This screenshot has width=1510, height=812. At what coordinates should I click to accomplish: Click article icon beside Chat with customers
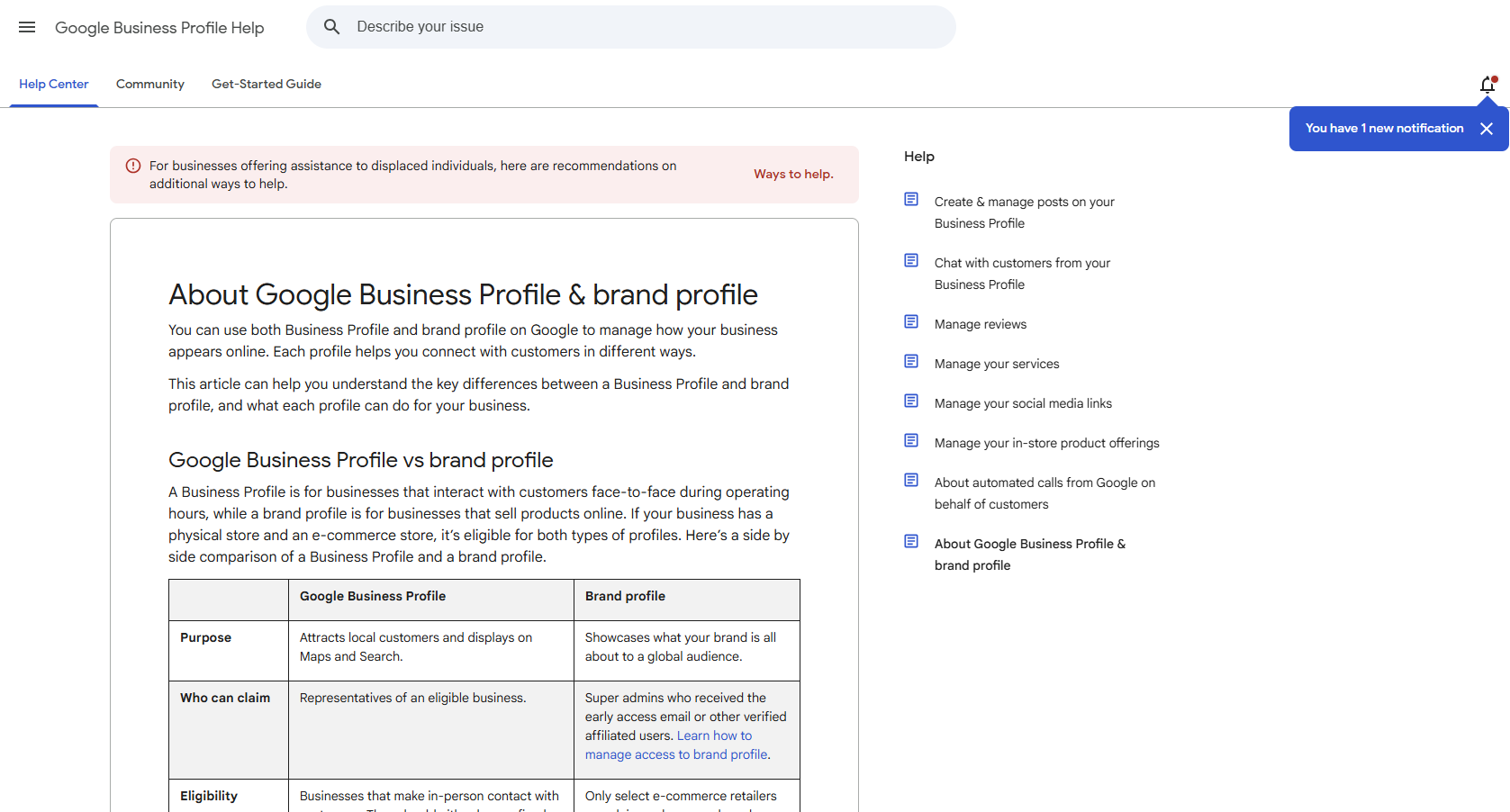[911, 260]
